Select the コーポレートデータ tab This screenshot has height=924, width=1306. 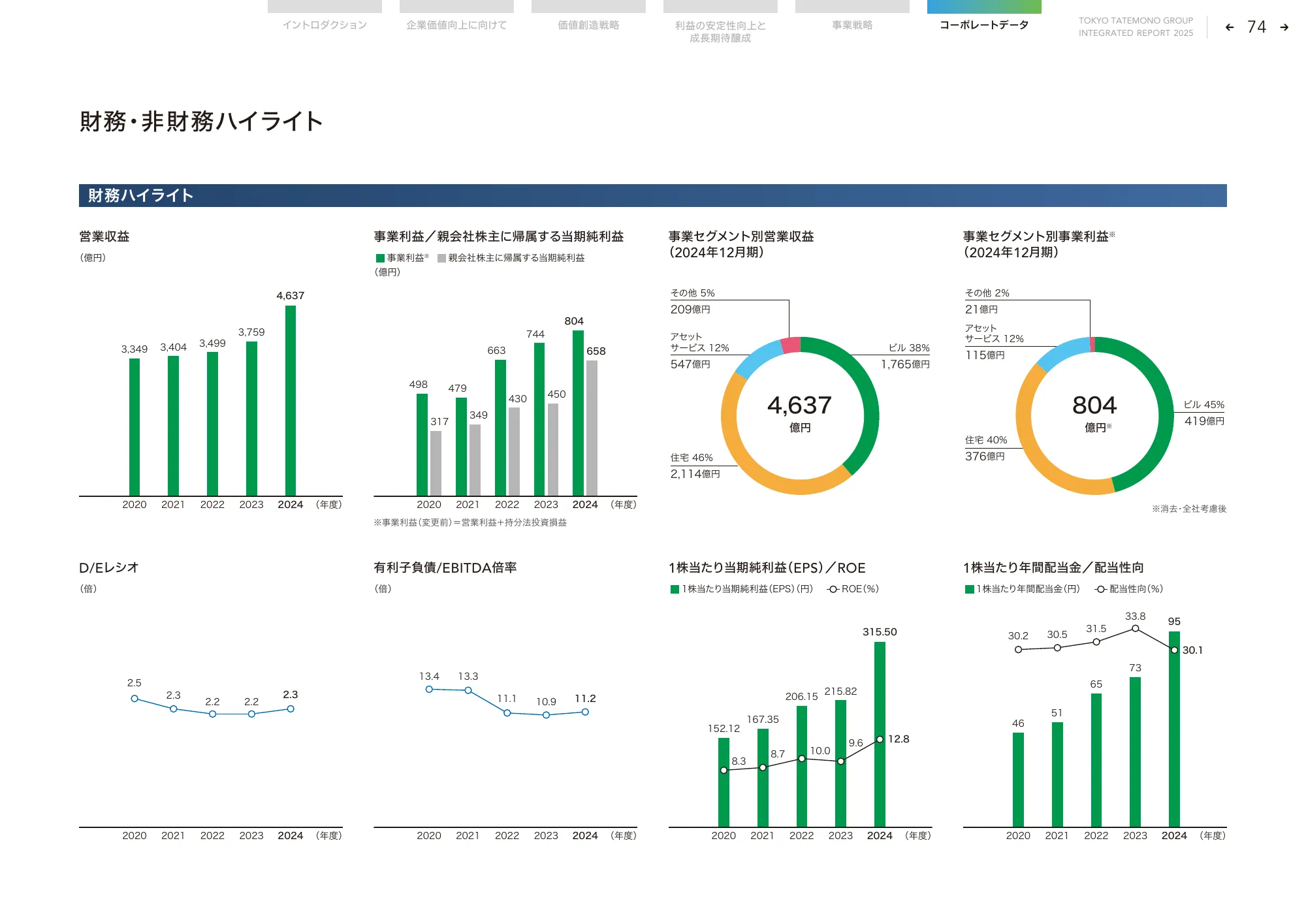pyautogui.click(x=984, y=25)
